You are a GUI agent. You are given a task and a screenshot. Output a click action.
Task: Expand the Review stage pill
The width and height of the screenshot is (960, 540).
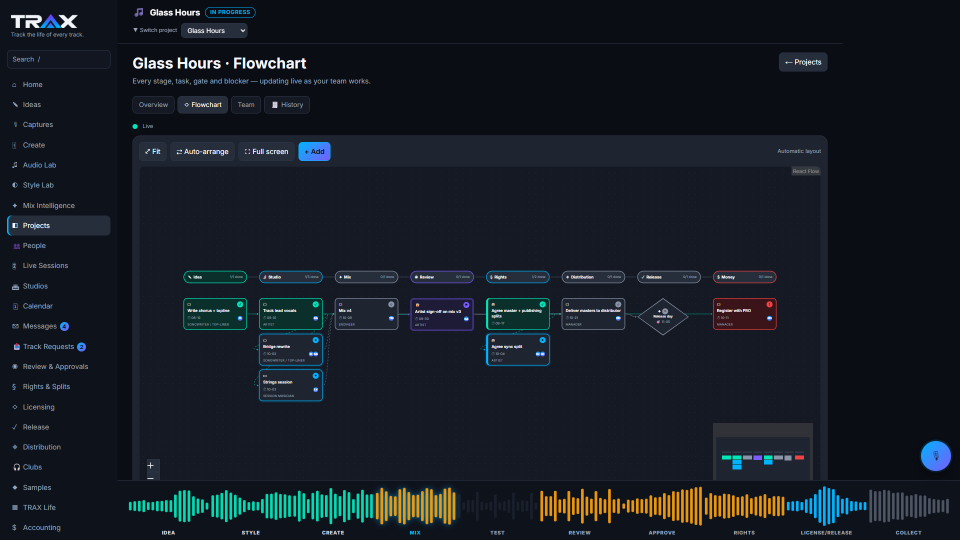[x=442, y=277]
